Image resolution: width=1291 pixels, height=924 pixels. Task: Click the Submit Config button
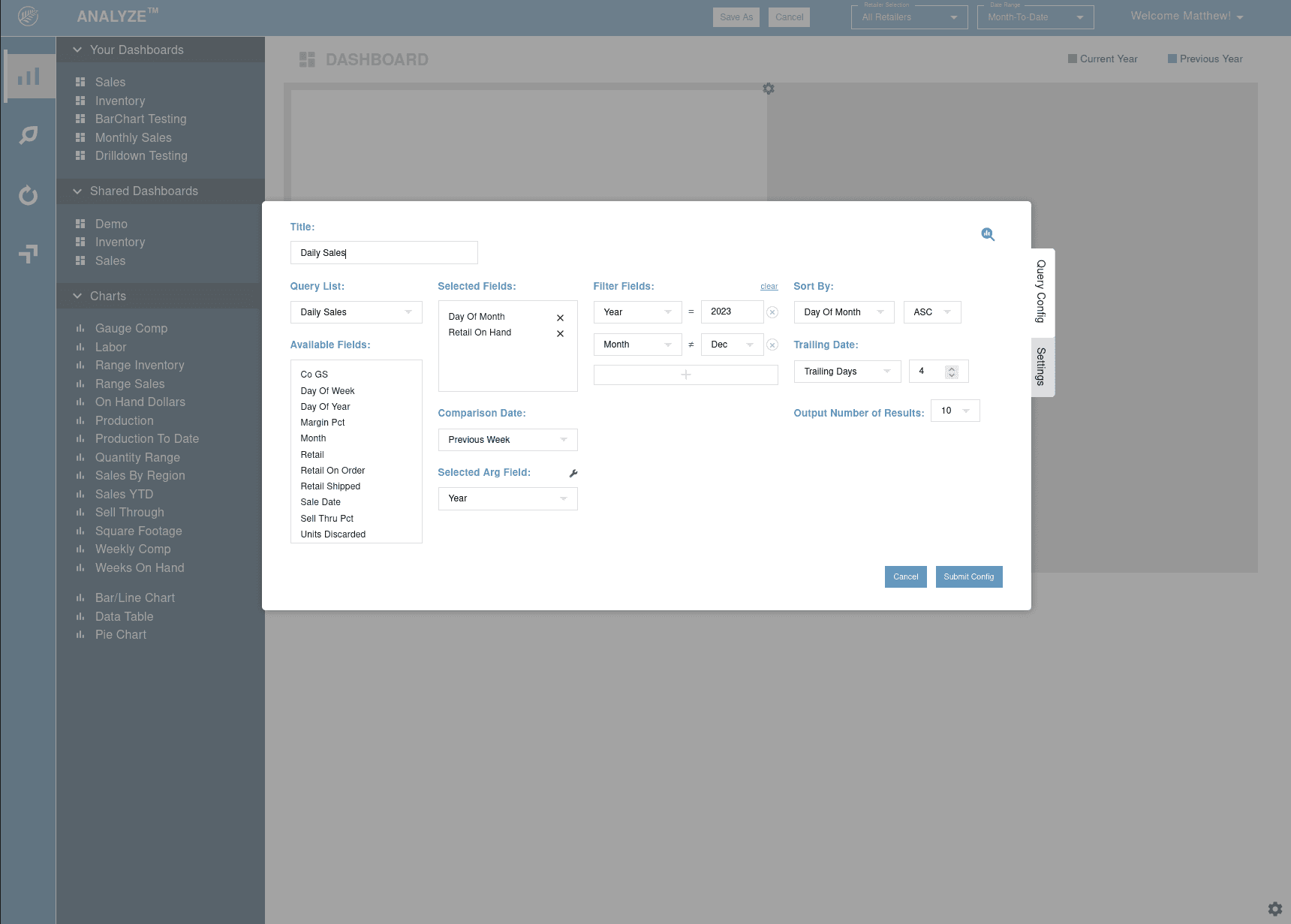tap(969, 576)
